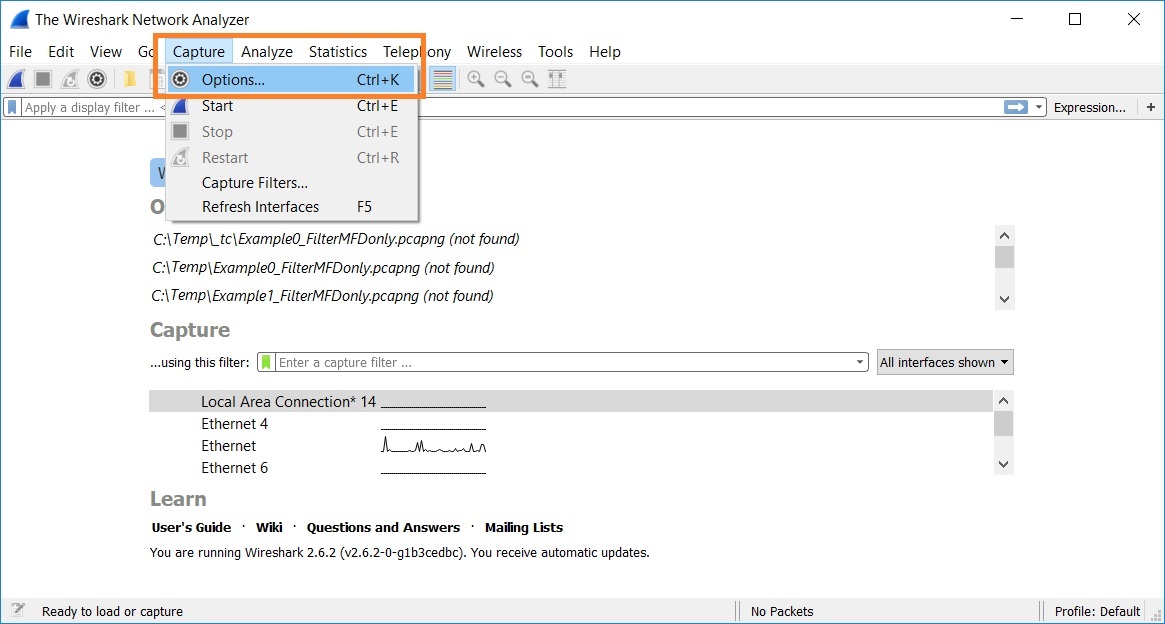Viewport: 1165px width, 624px height.
Task: Click the capture options gear toolbar icon
Action: click(97, 79)
